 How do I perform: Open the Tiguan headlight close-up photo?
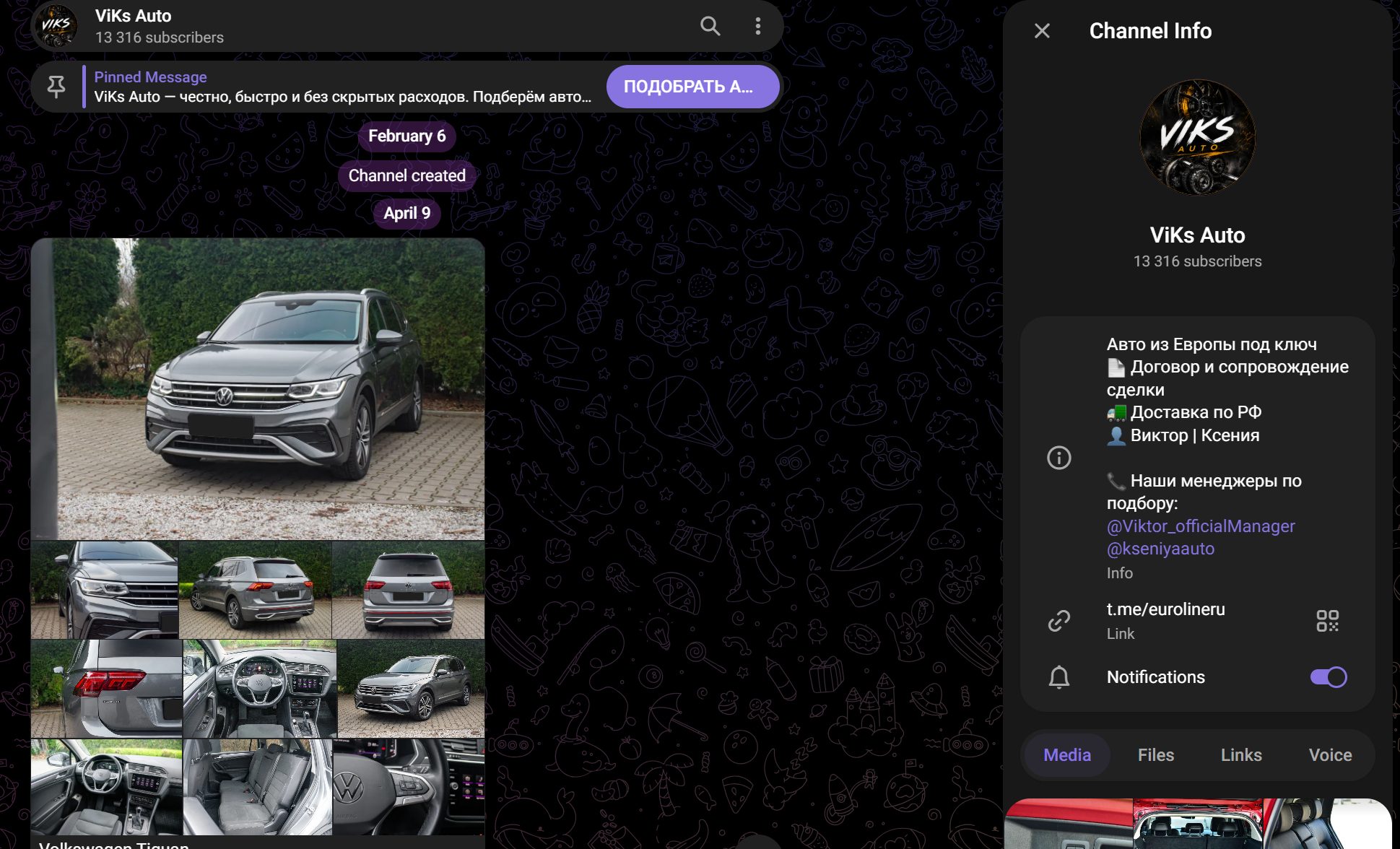(104, 590)
